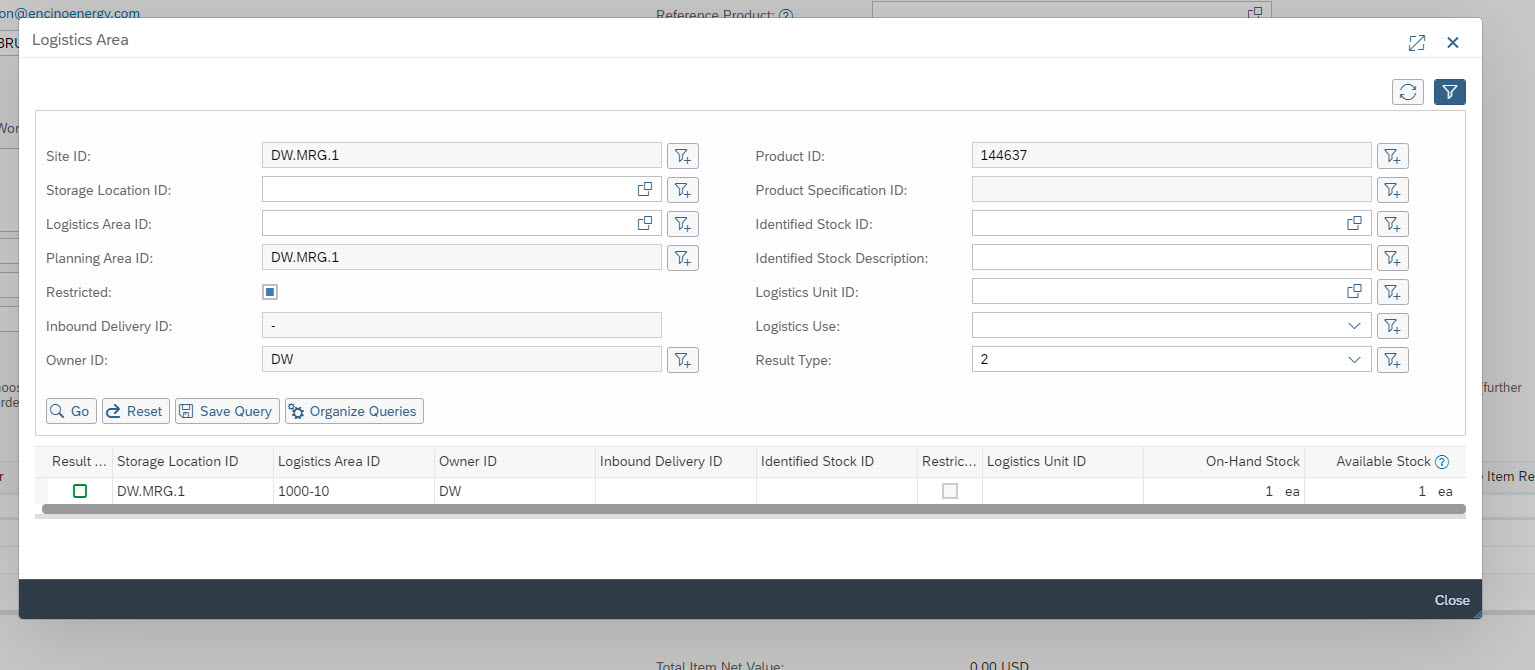
Task: Select the result row checkbox for DW.MRG.1
Action: [x=80, y=491]
